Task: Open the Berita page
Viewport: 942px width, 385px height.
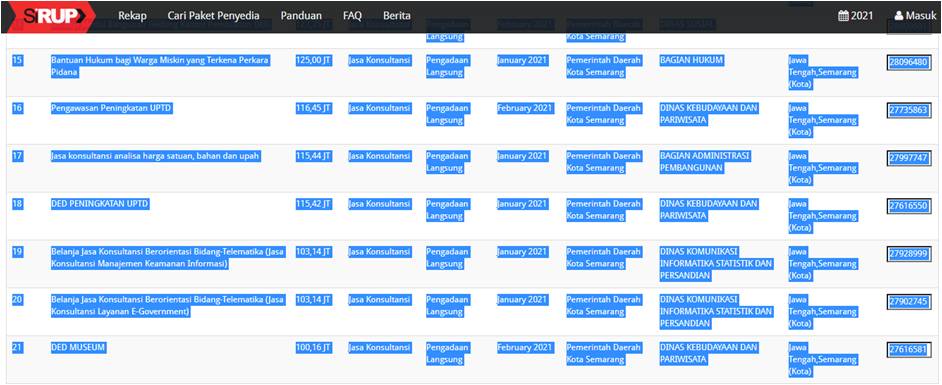Action: point(397,16)
